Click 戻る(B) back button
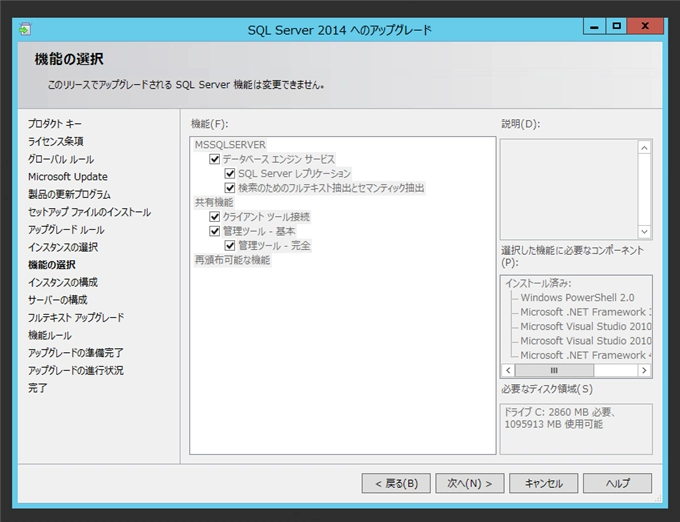The height and width of the screenshot is (522, 680). coord(396,483)
